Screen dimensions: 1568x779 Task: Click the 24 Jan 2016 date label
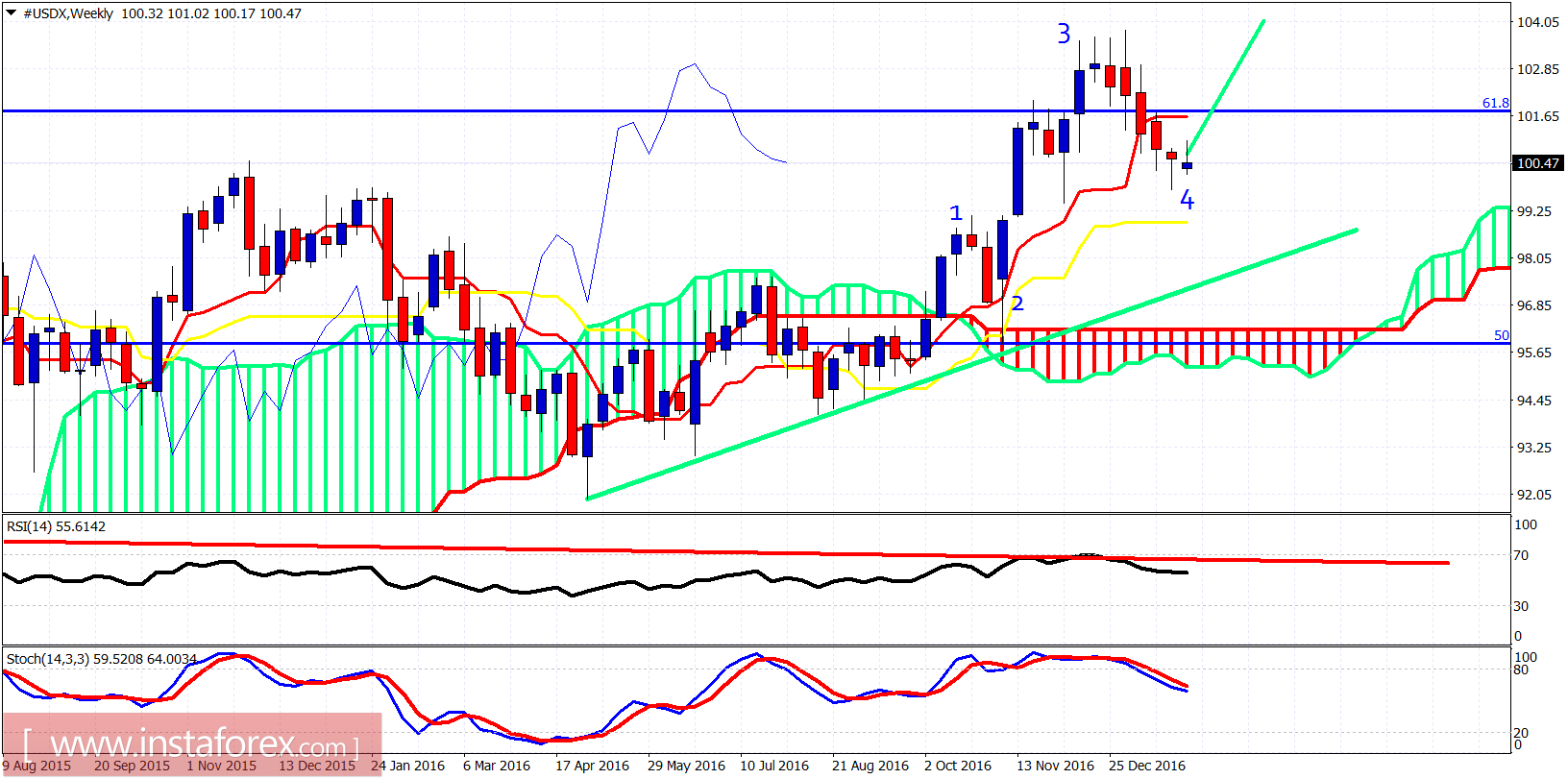[x=408, y=766]
